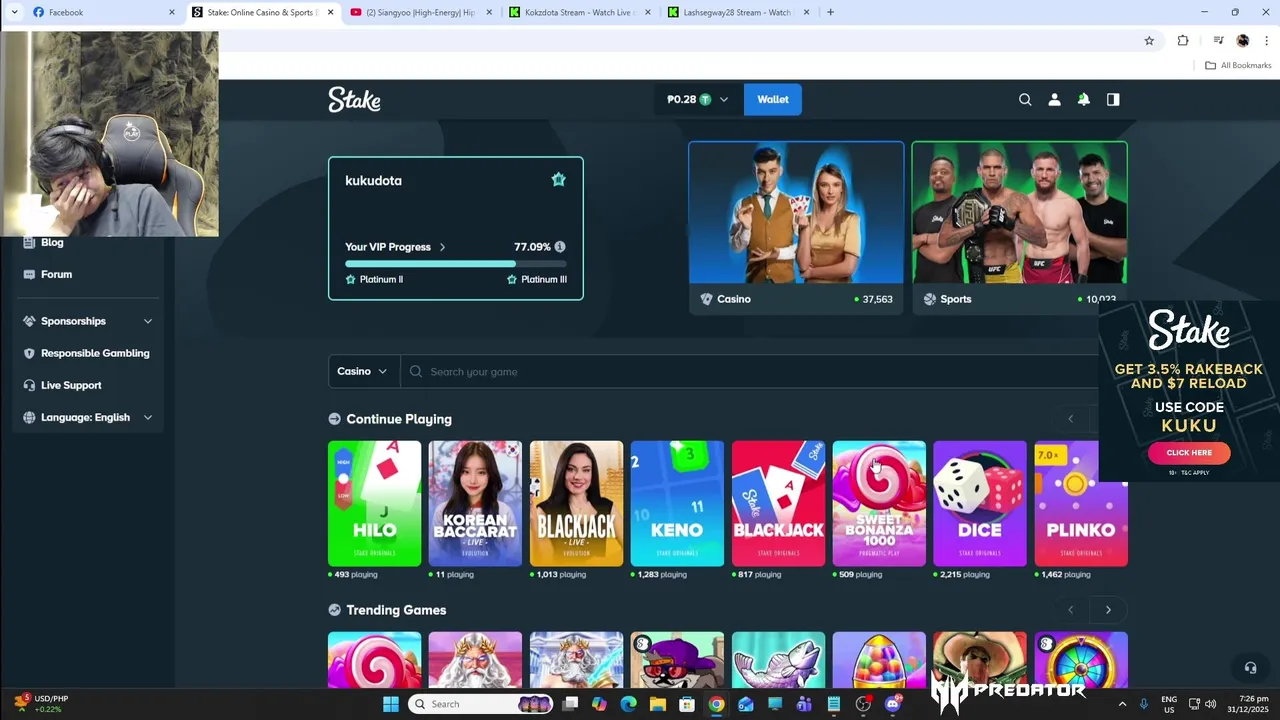The image size is (1280, 720).
Task: Click the Stake logo in header
Action: (x=354, y=100)
